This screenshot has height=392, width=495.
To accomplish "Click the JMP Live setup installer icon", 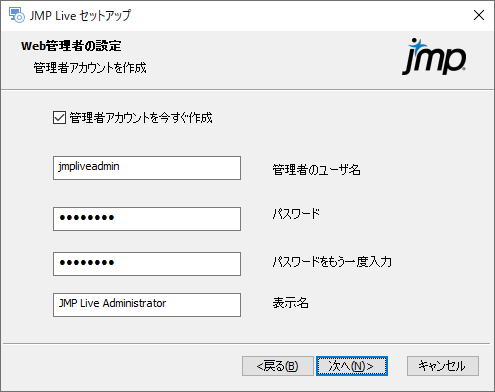I will 16,15.
